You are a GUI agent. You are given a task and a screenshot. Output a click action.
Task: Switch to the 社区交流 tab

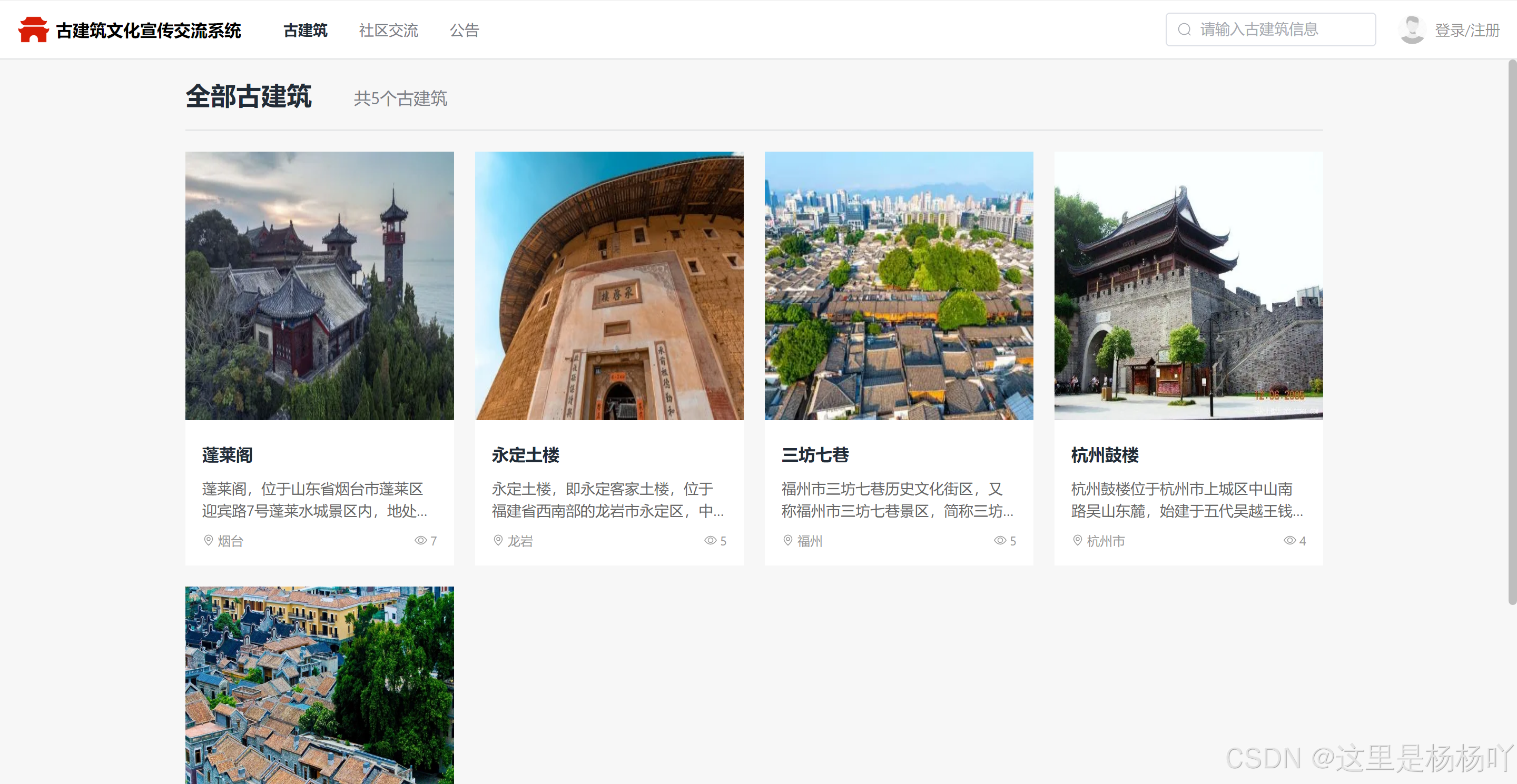(388, 30)
